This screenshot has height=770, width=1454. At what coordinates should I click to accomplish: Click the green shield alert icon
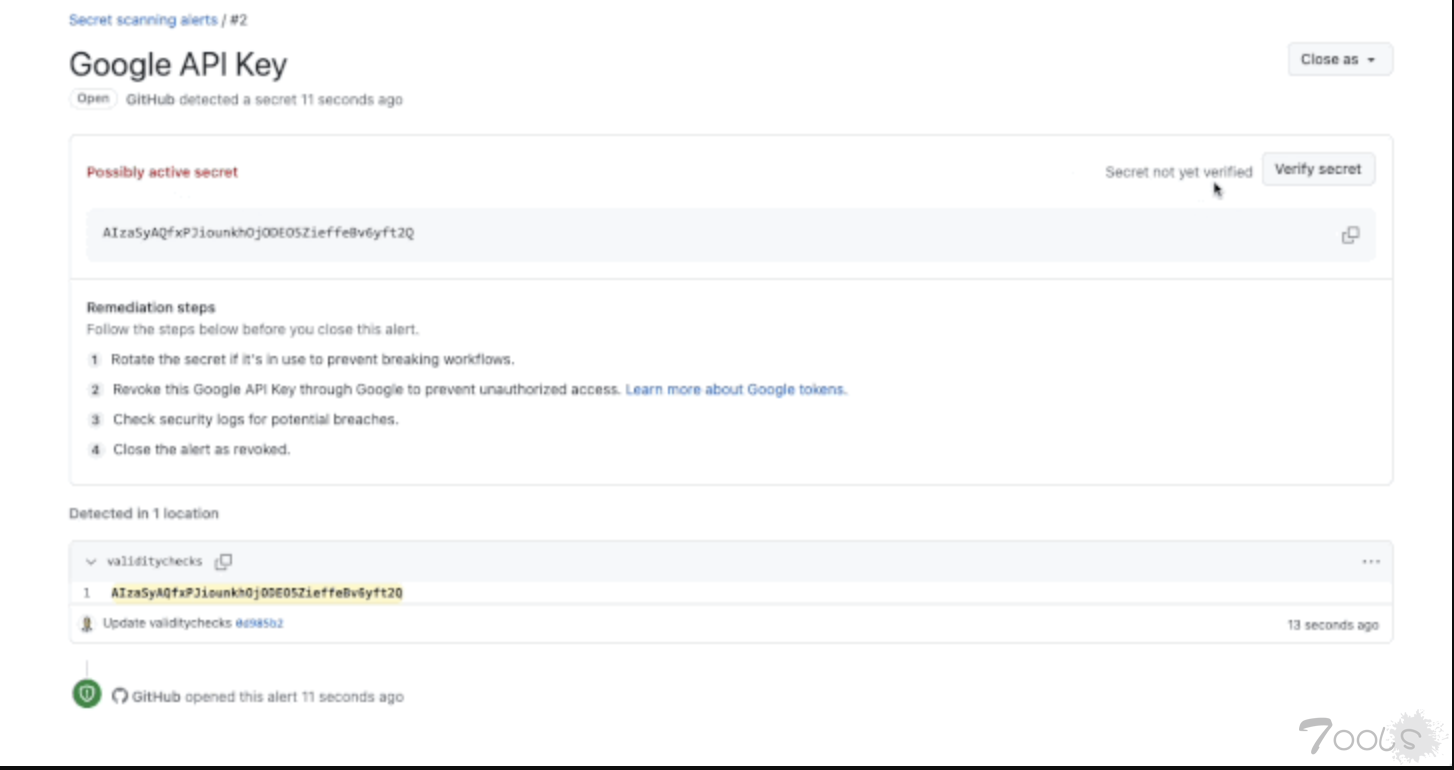(87, 693)
